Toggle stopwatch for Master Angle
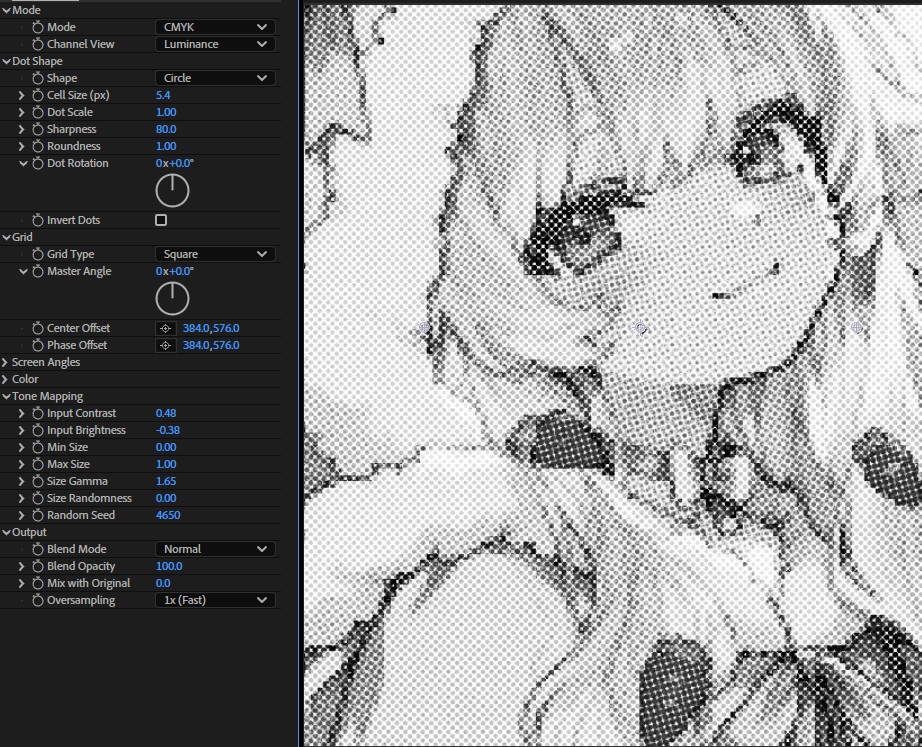This screenshot has height=747, width=922. (x=38, y=271)
